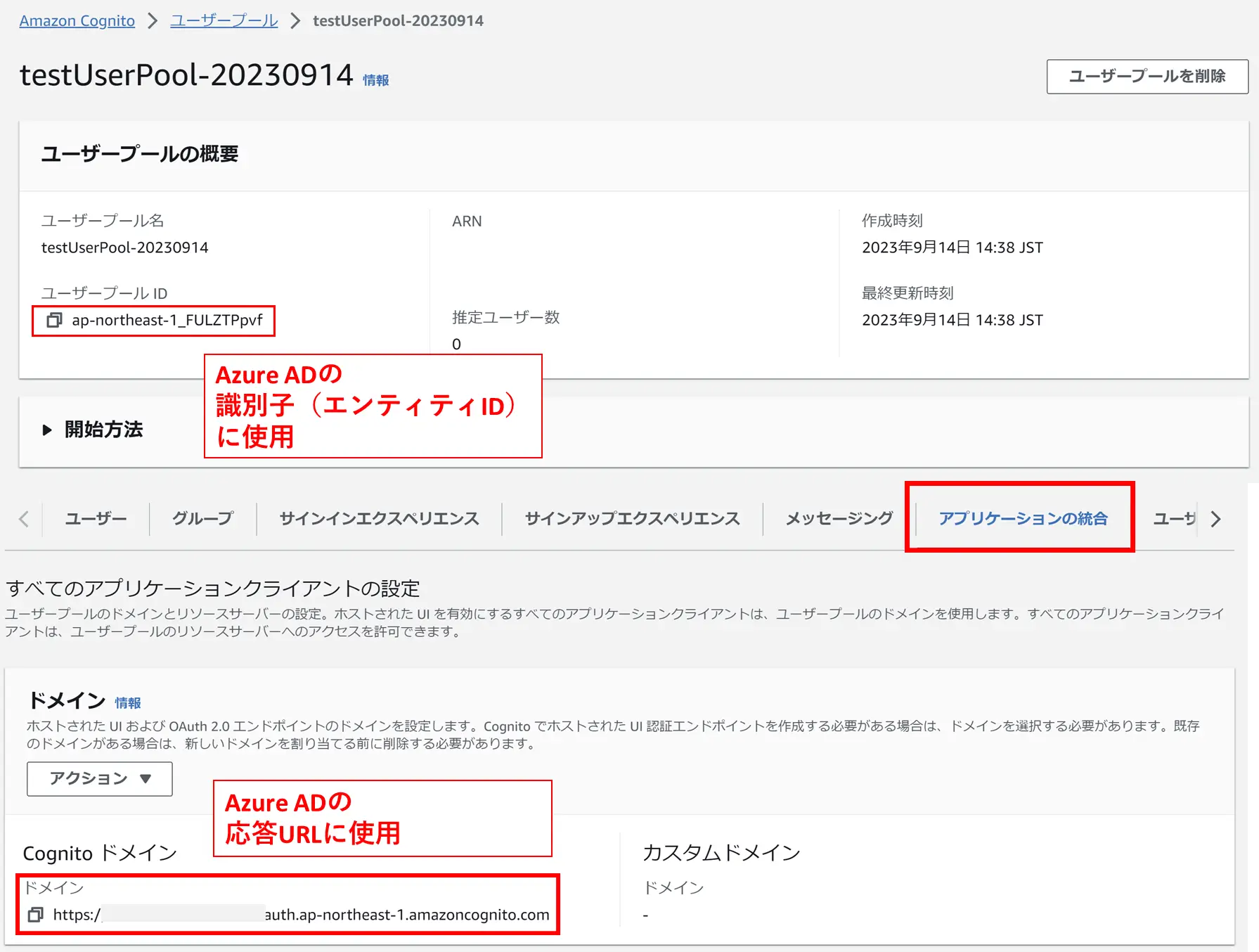The height and width of the screenshot is (952, 1259).
Task: Select the user pool ID text ap-northeast-1_FULZTPpvf
Action: click(x=167, y=321)
